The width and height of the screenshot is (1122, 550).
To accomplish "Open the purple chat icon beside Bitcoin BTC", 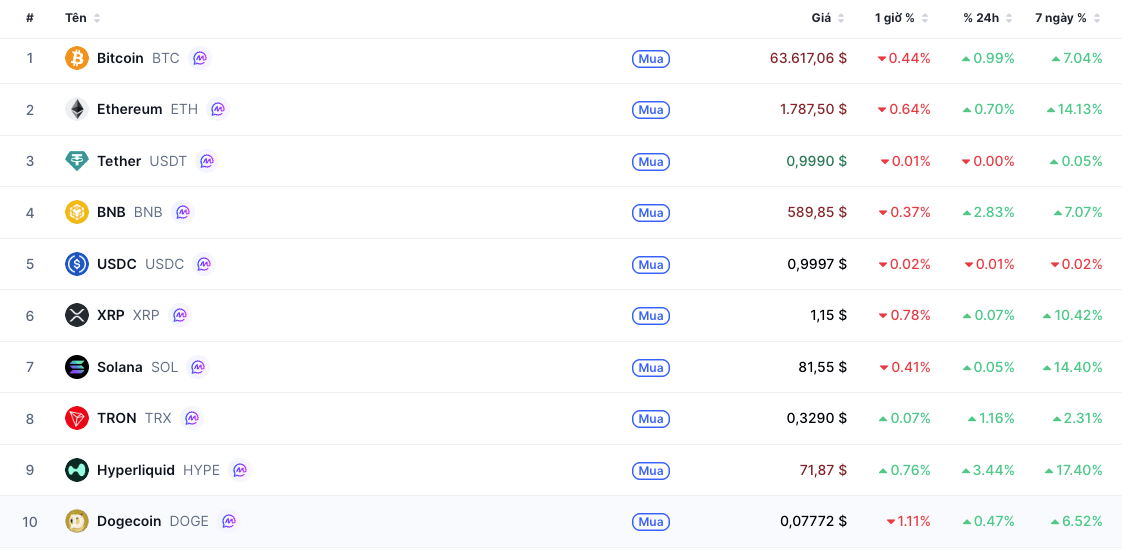I will [x=200, y=58].
